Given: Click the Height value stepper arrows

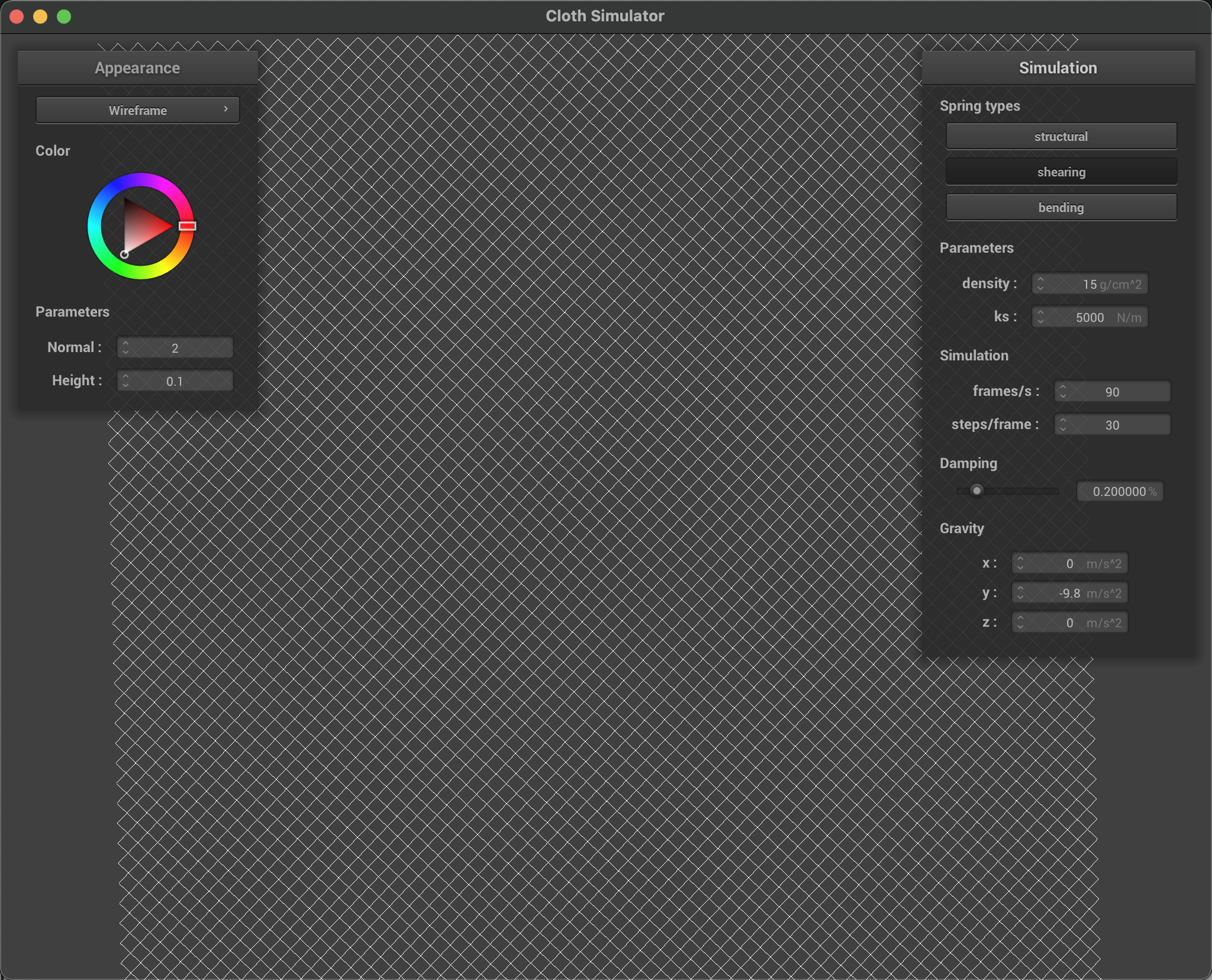Looking at the screenshot, I should pyautogui.click(x=125, y=381).
